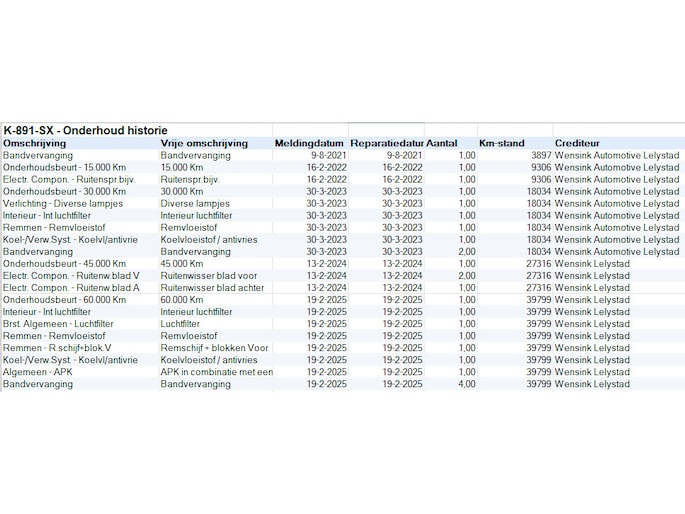Select the Onderhoudsbeurt - 45.000 Km cell
Viewport: 685px width, 514px height.
(65, 263)
